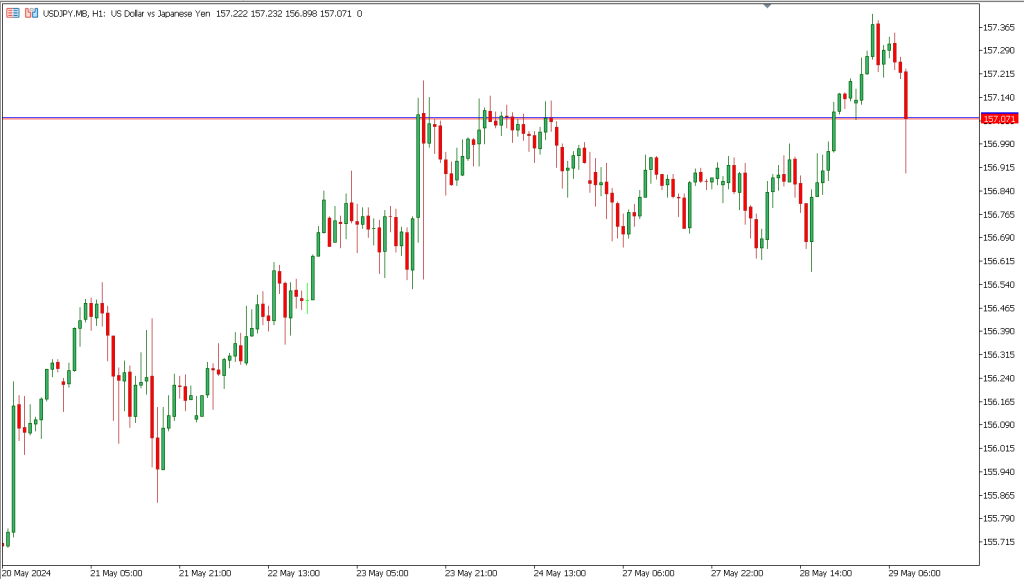Click the red current price tag 157.071
The image size is (1024, 579).
coord(999,119)
